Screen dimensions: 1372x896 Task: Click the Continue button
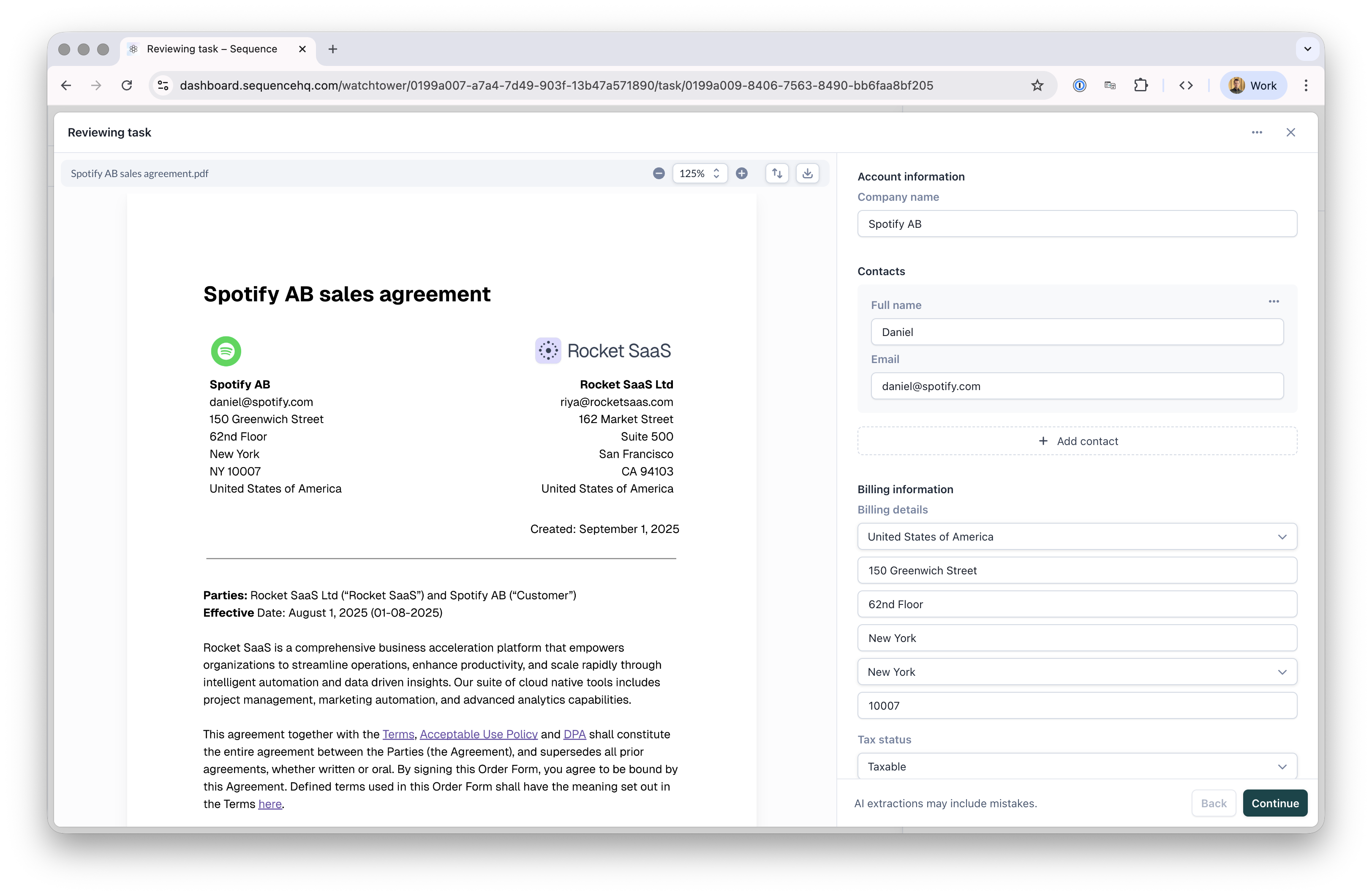(x=1274, y=803)
